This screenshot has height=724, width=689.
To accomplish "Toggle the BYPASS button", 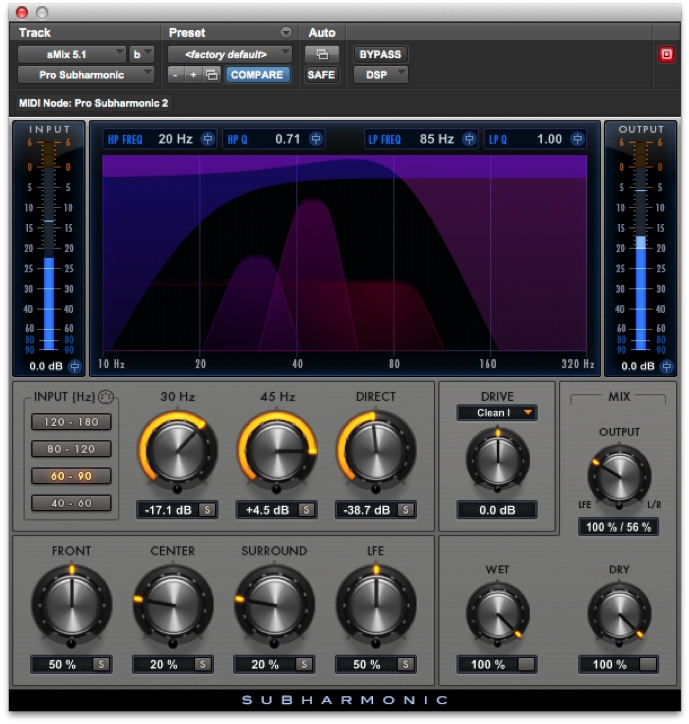I will click(381, 54).
